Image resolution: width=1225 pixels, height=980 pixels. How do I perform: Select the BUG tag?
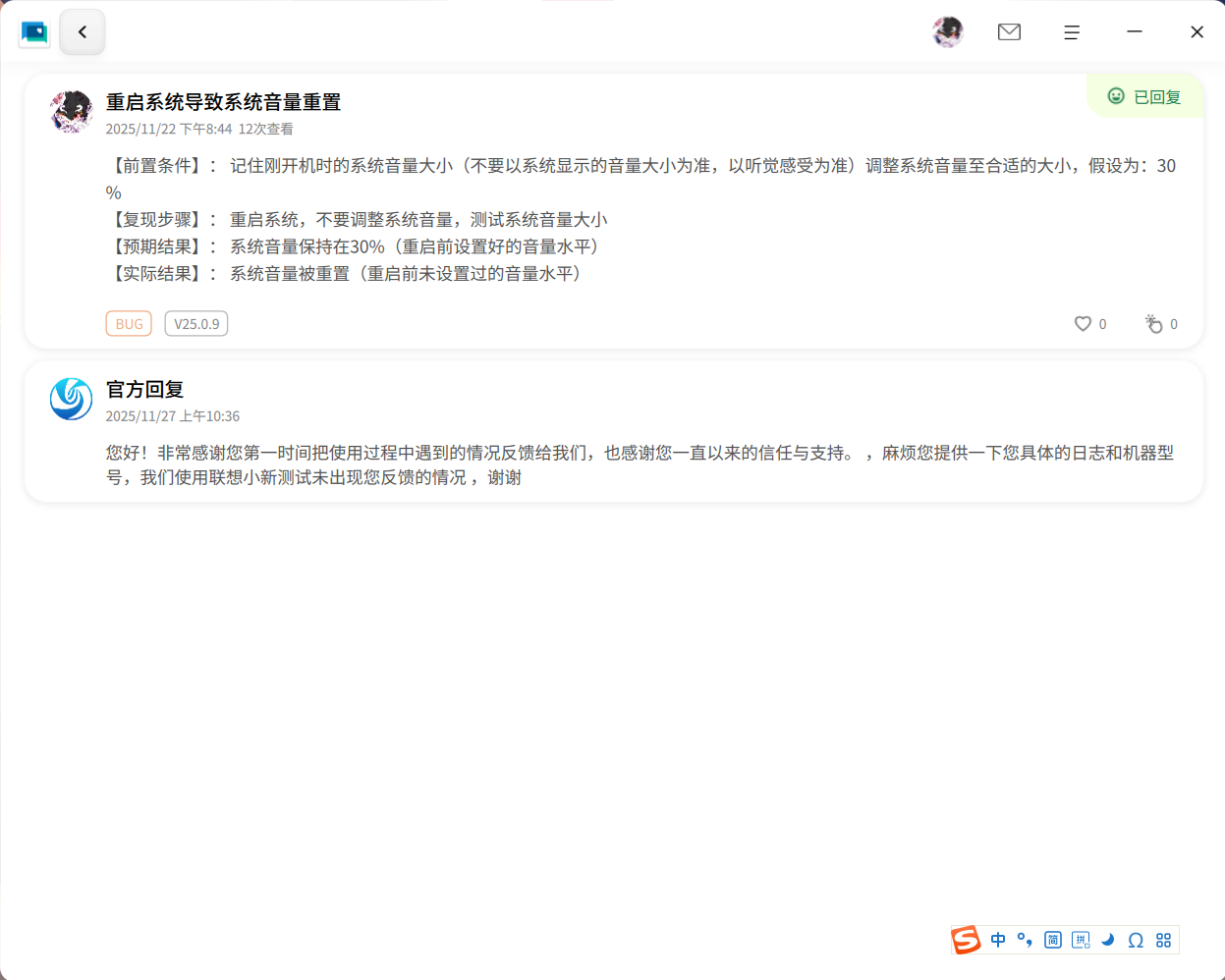[129, 324]
